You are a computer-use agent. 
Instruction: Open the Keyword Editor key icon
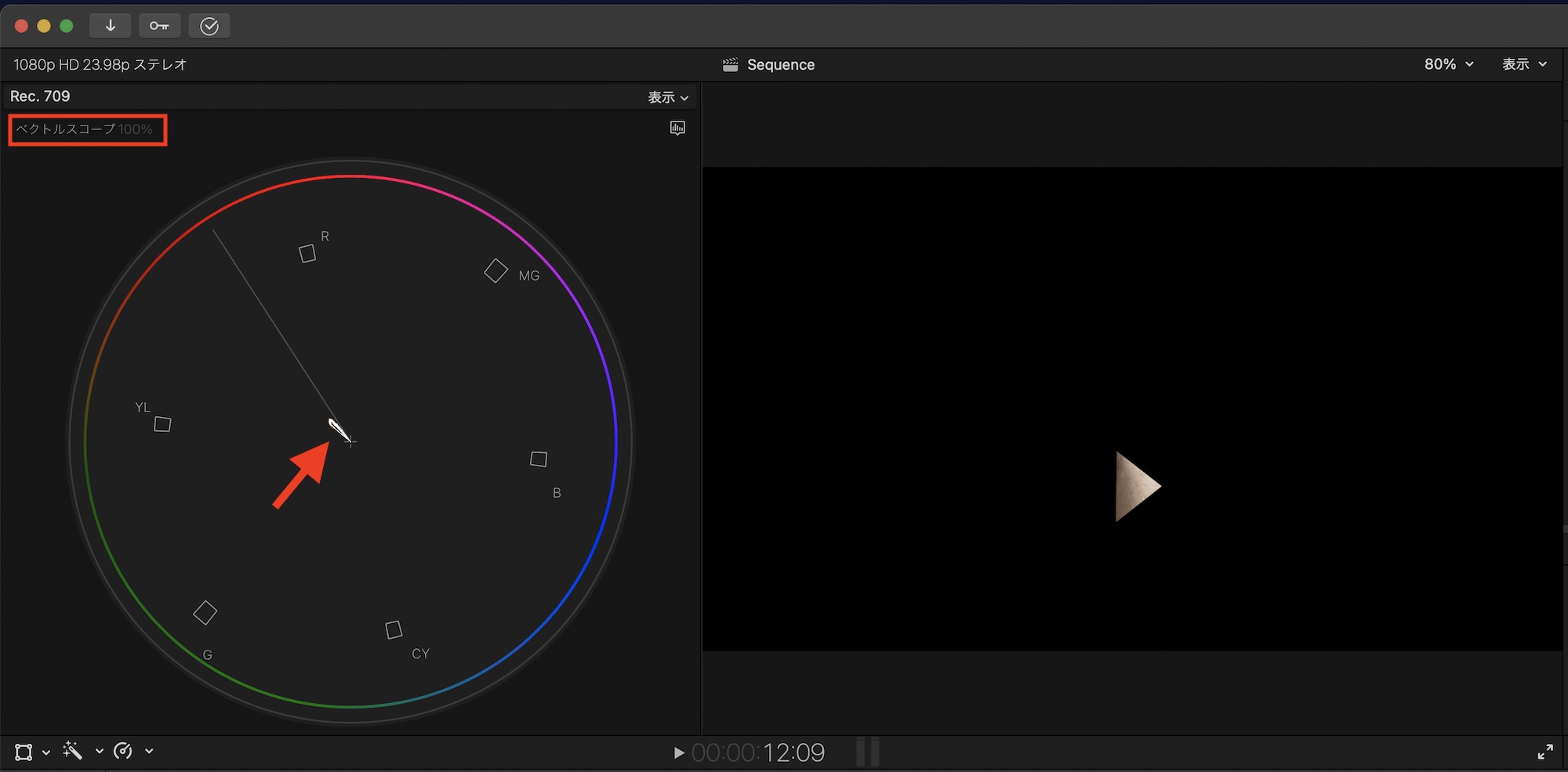coord(159,26)
